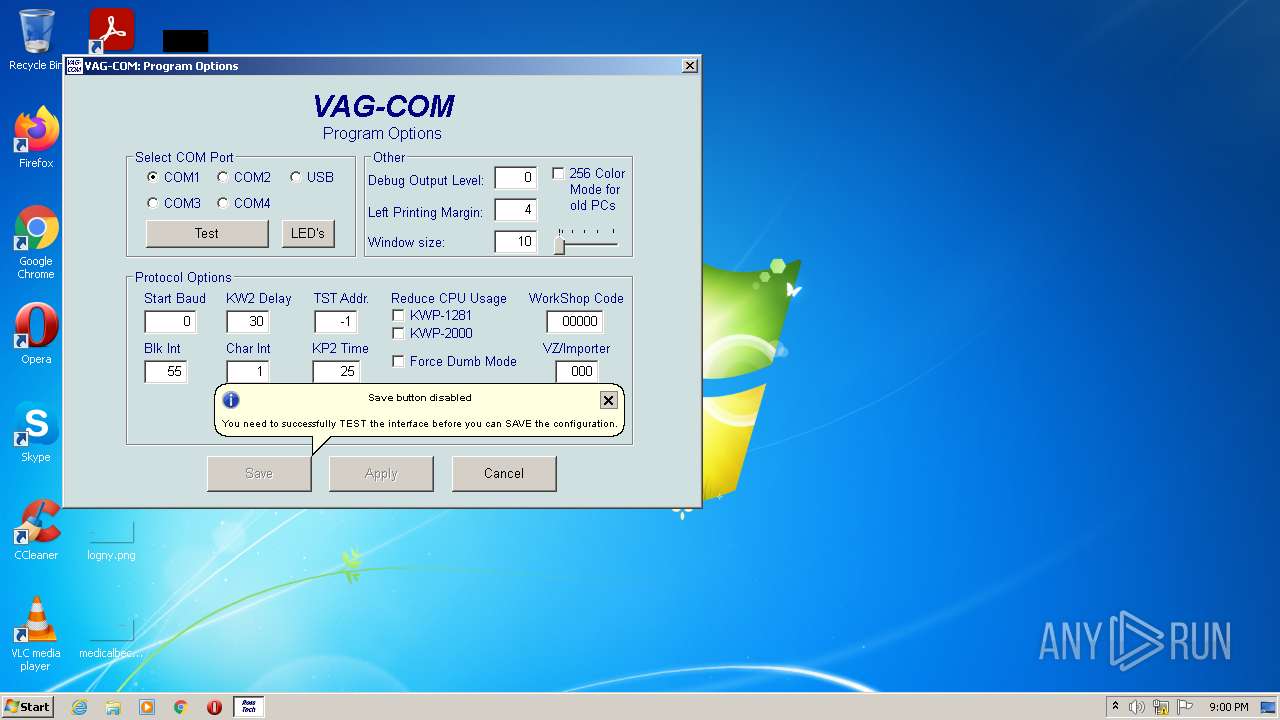Click the Left Printing Margin field

(x=516, y=210)
